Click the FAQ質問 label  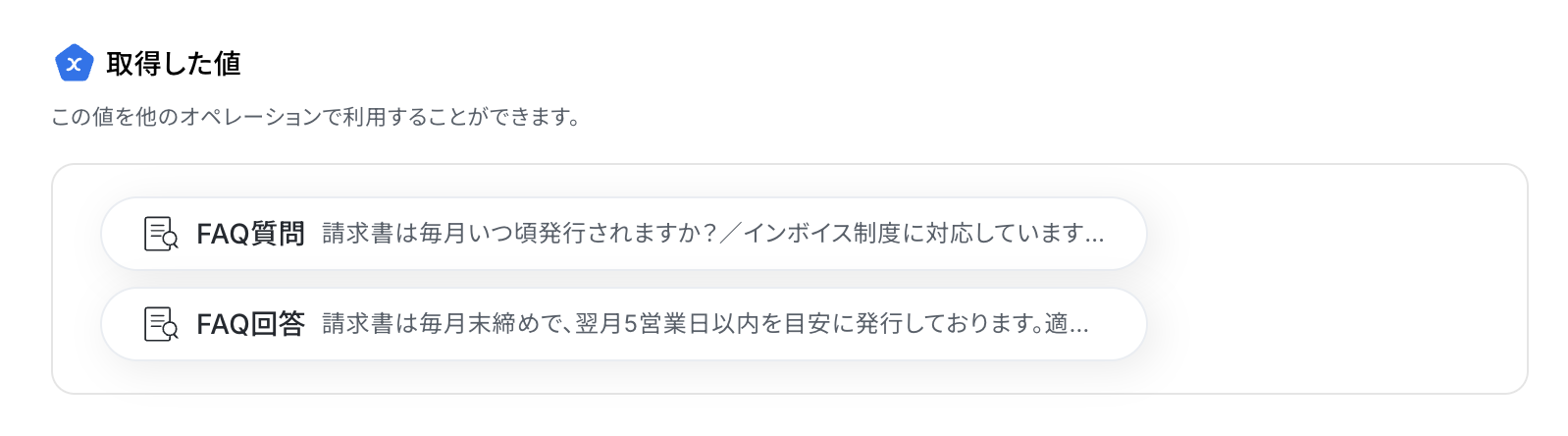[250, 234]
